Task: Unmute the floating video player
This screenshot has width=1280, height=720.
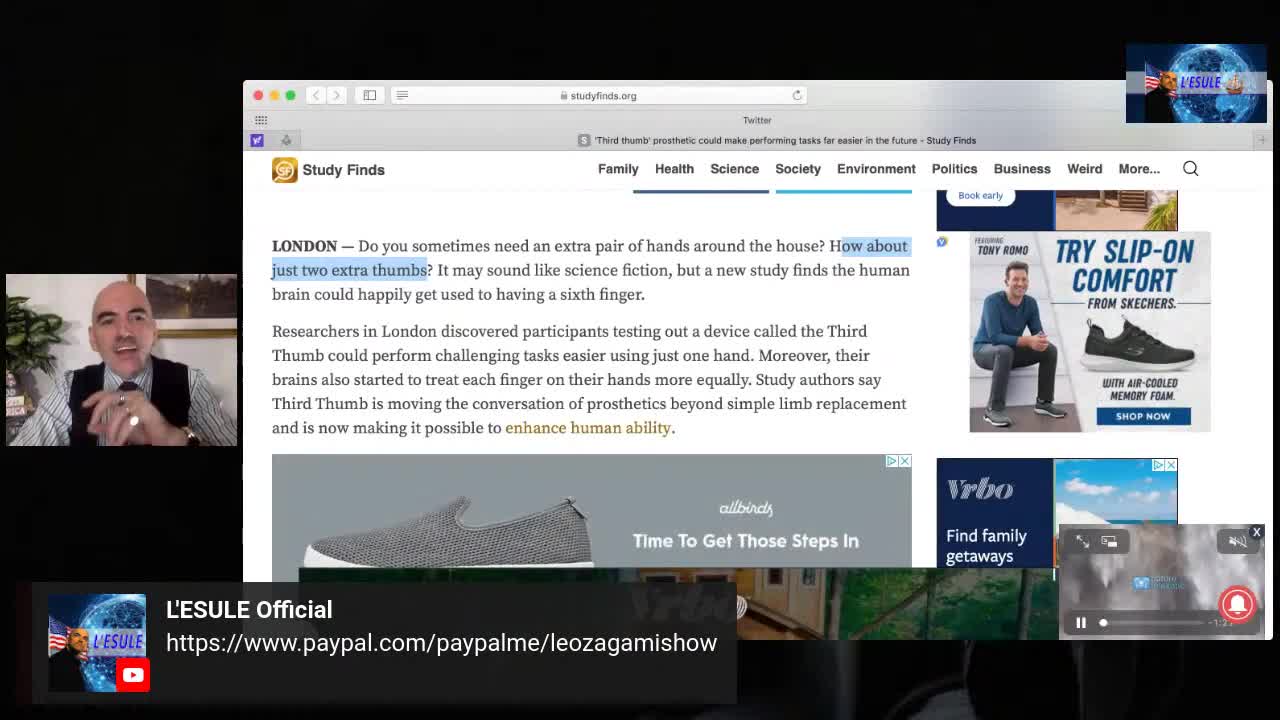Action: tap(1237, 541)
